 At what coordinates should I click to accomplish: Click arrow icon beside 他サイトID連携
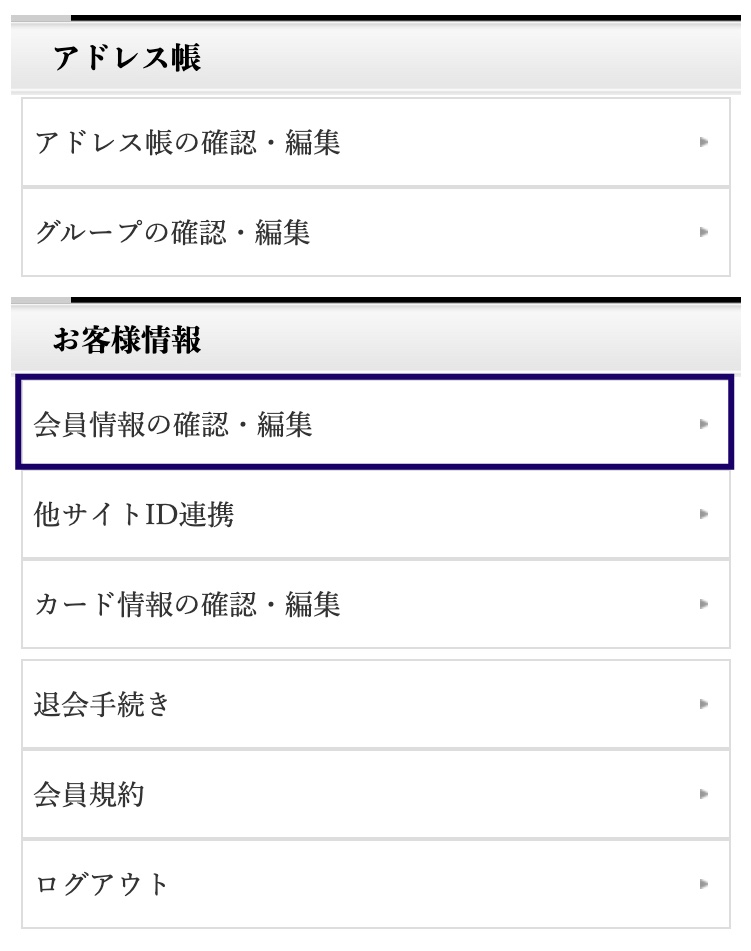coord(704,514)
